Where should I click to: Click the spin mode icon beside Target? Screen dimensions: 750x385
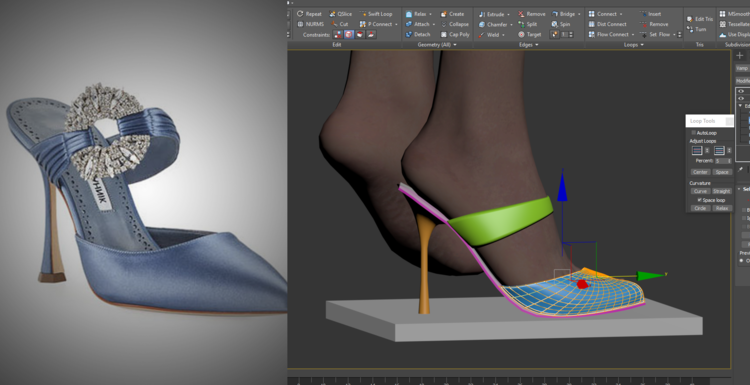[x=554, y=34]
